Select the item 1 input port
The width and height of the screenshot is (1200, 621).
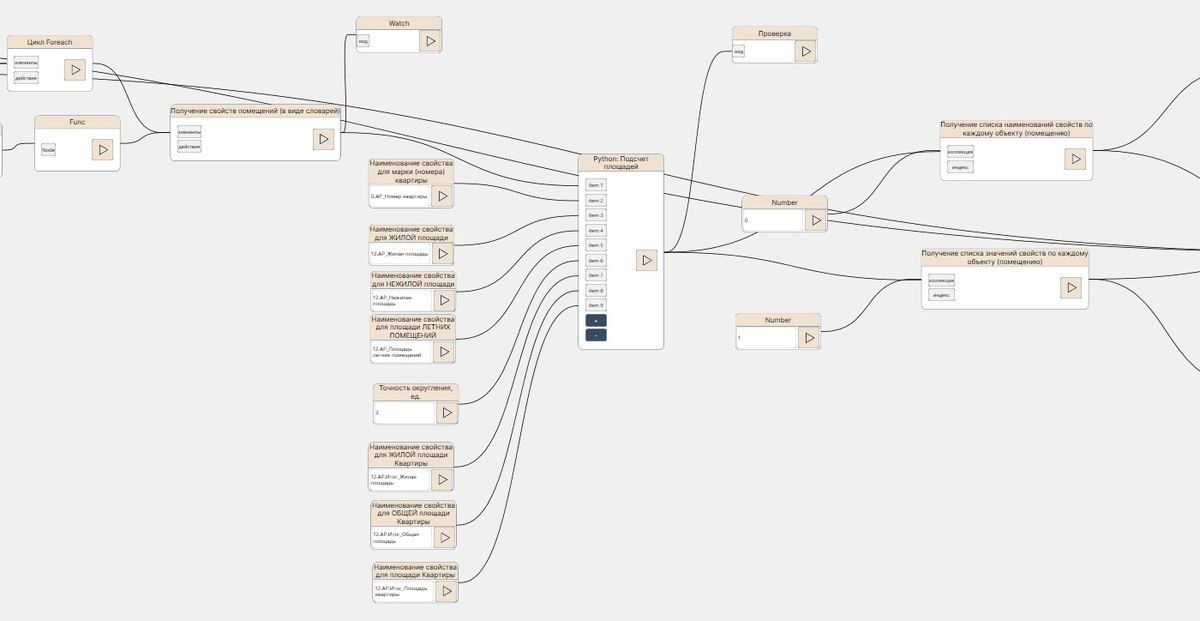point(595,186)
